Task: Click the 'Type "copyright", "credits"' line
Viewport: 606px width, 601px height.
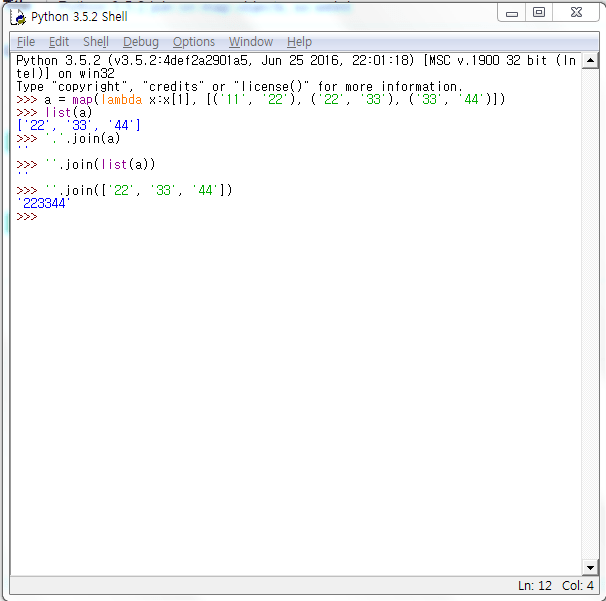Action: pyautogui.click(x=240, y=87)
